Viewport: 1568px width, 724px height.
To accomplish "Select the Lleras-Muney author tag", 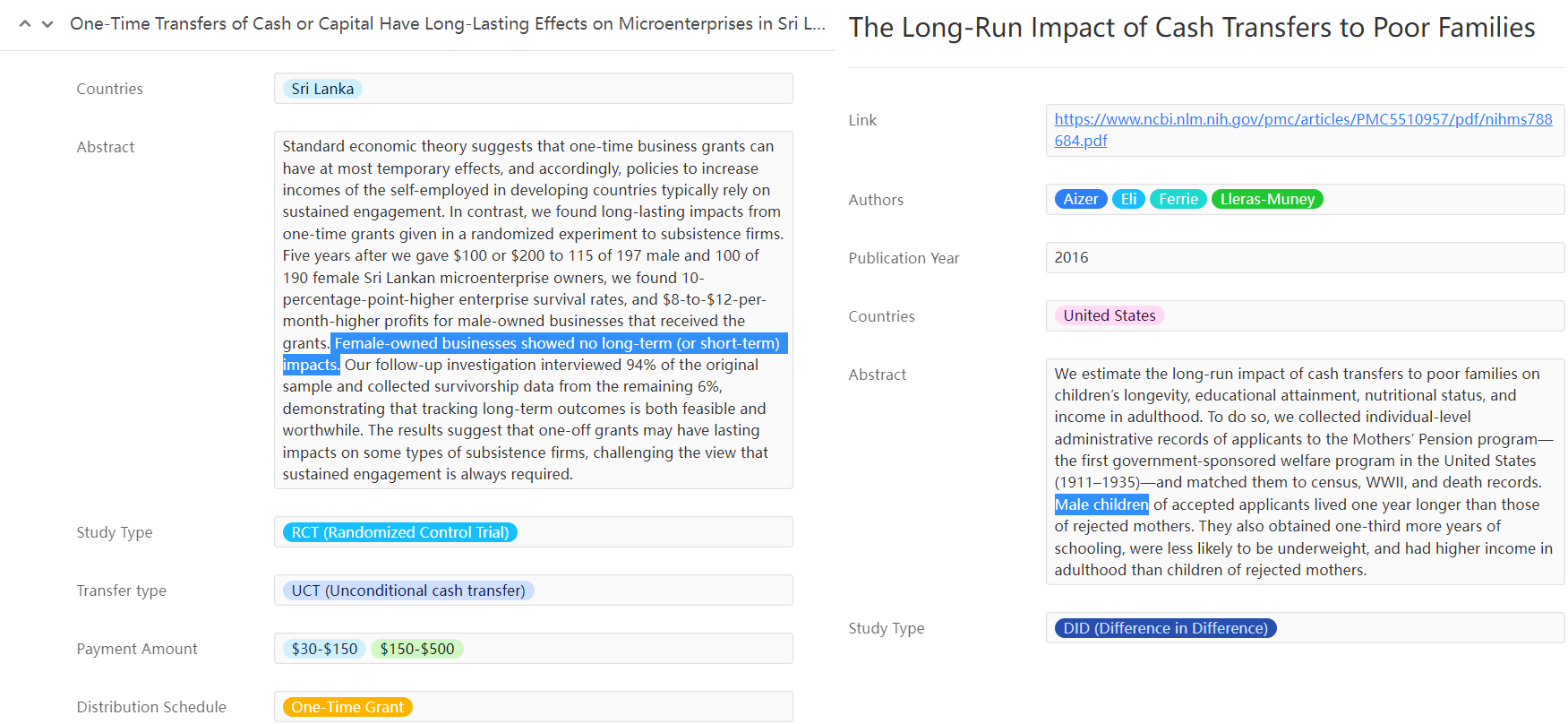I will 1266,200.
